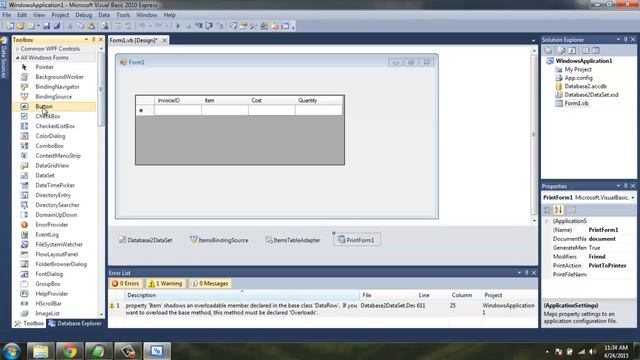Screen dimensions: 640x360
Task: Open the File menu
Action: [7, 15]
